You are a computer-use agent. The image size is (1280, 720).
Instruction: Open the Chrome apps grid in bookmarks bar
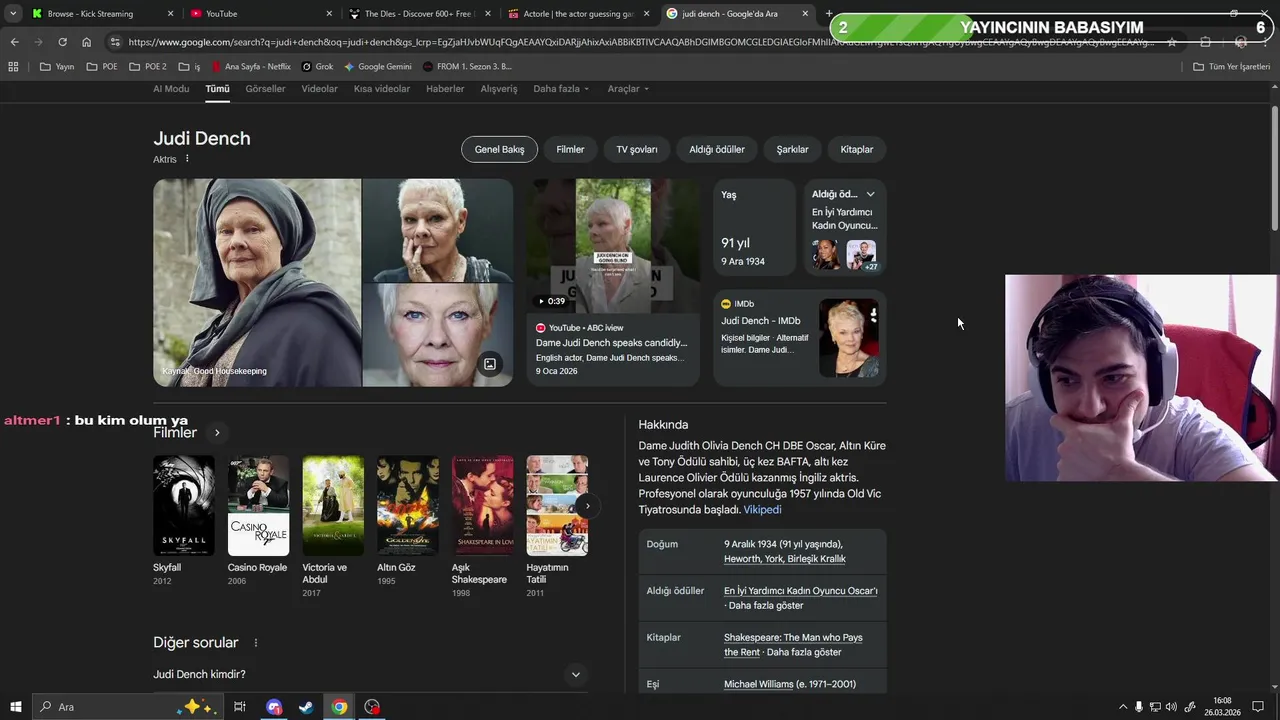point(13,66)
